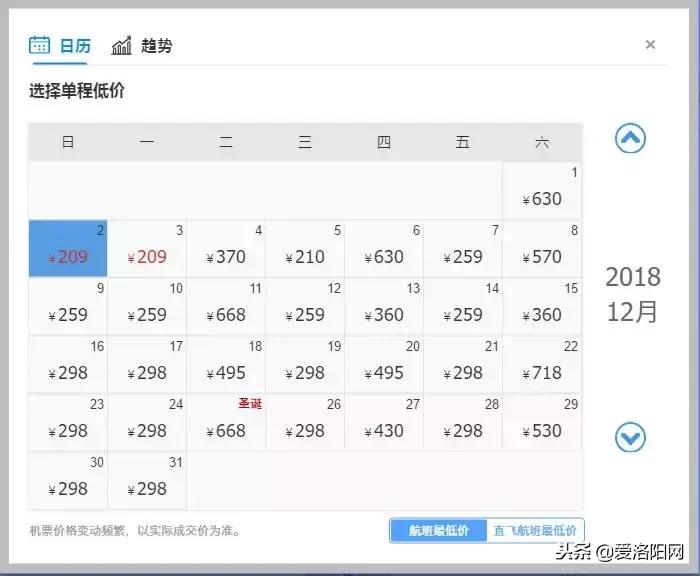The width and height of the screenshot is (700, 576).
Task: Click the trend chart icon
Action: point(121,46)
